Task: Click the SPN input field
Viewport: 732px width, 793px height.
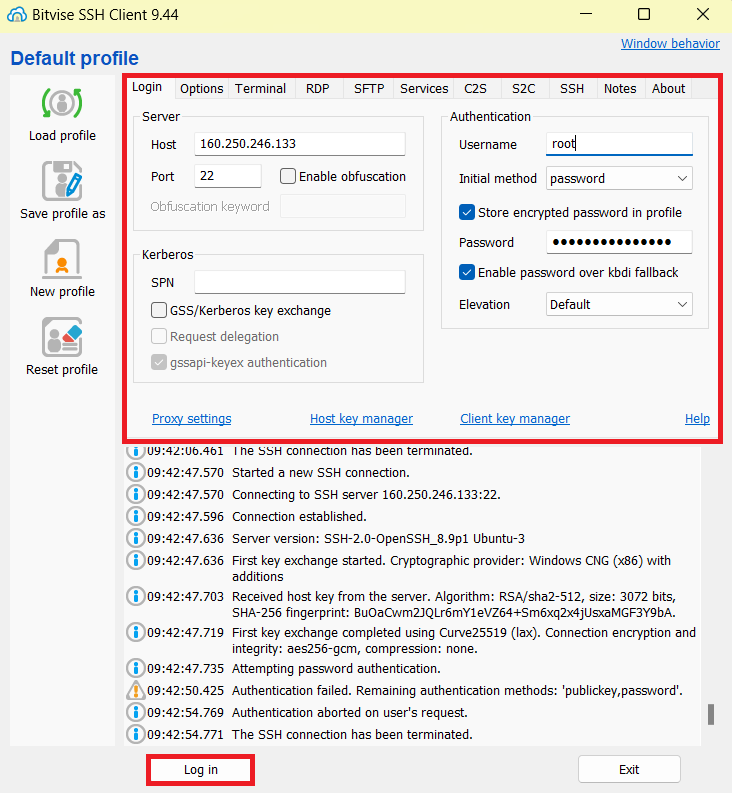Action: tap(300, 282)
